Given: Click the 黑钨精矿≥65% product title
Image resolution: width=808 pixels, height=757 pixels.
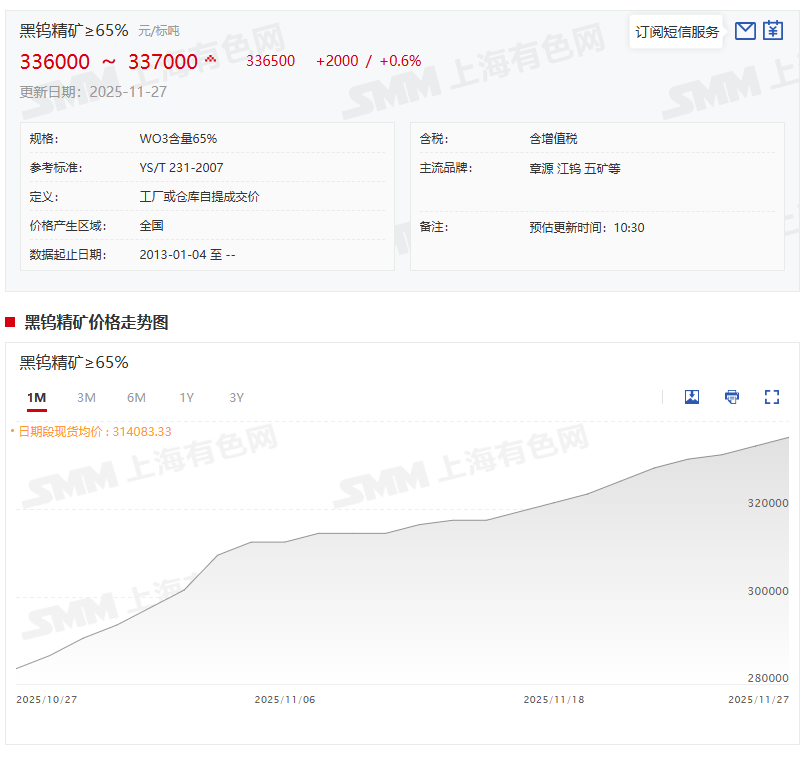Looking at the screenshot, I should (74, 31).
